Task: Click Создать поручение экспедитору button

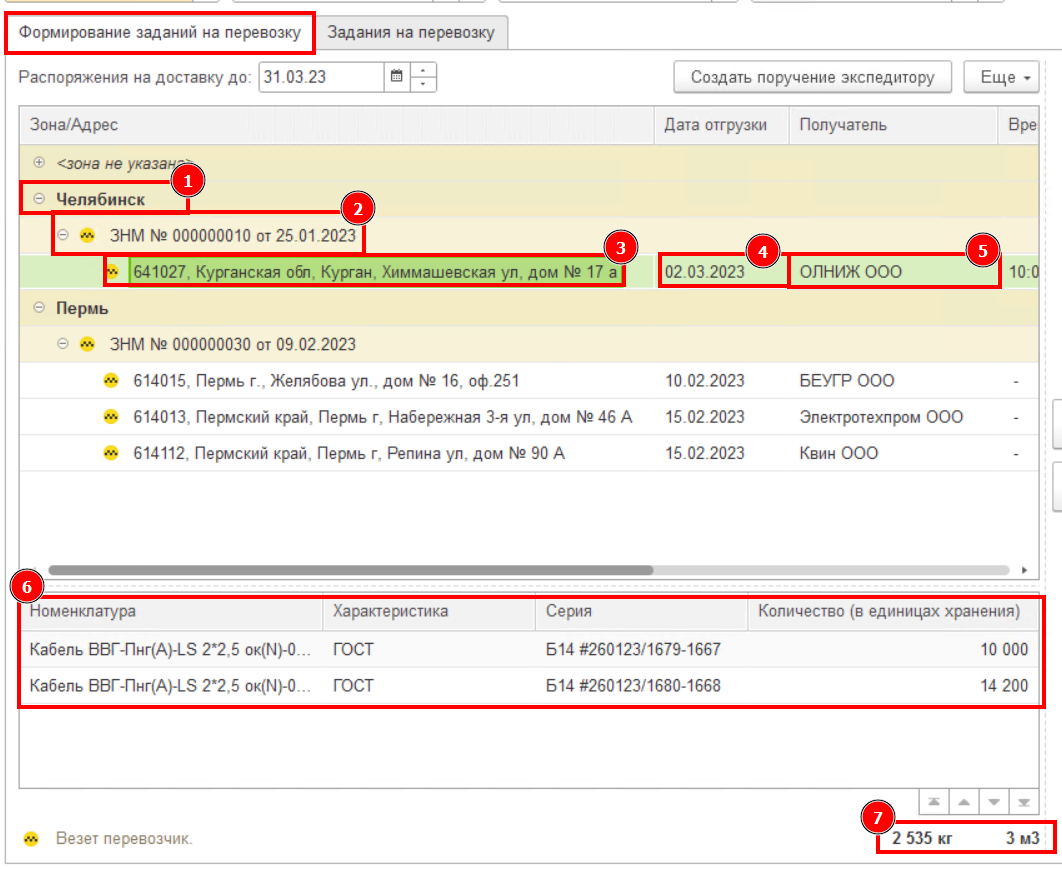Action: pos(812,77)
